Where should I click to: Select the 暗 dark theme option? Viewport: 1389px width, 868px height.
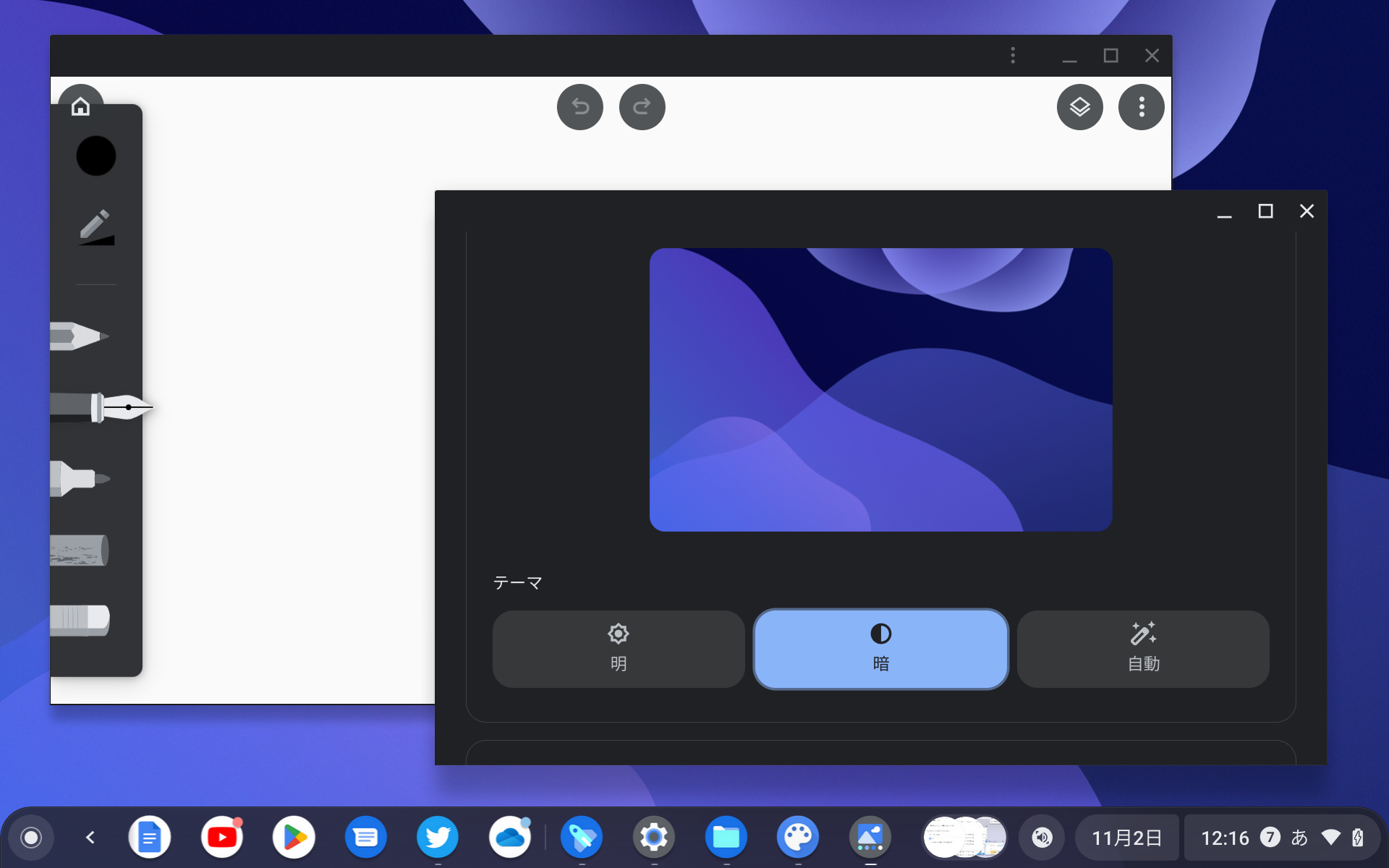(880, 649)
